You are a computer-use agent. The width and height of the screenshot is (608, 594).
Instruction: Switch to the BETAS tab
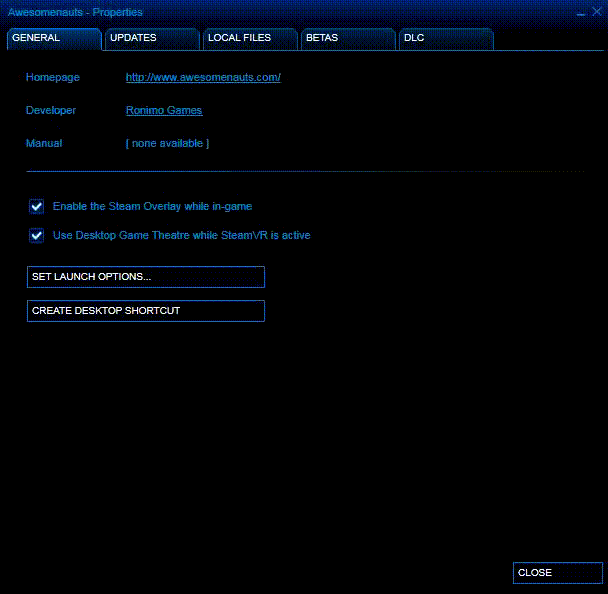click(348, 39)
